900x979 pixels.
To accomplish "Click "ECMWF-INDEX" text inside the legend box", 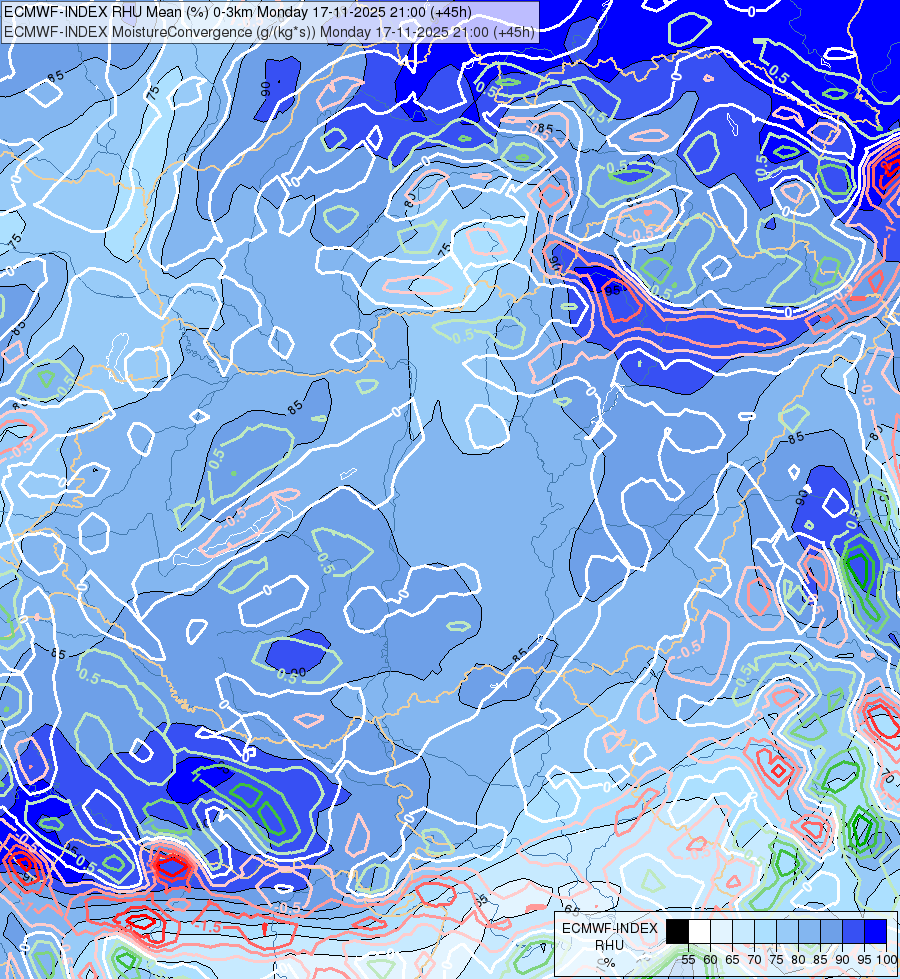I will point(610,928).
